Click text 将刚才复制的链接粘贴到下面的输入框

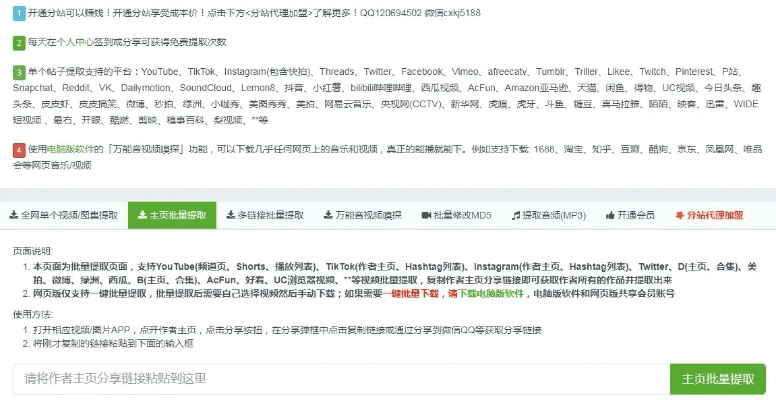click(x=113, y=344)
